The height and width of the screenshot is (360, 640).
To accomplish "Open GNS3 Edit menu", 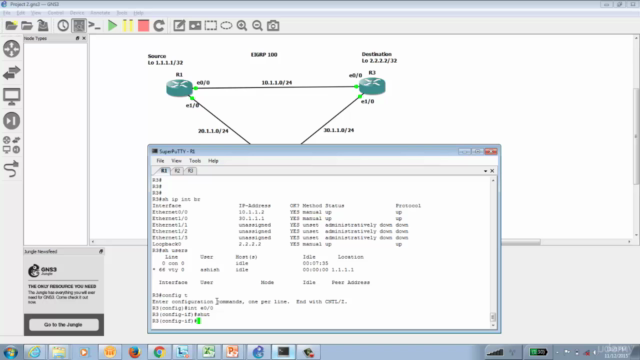I will point(20,13).
